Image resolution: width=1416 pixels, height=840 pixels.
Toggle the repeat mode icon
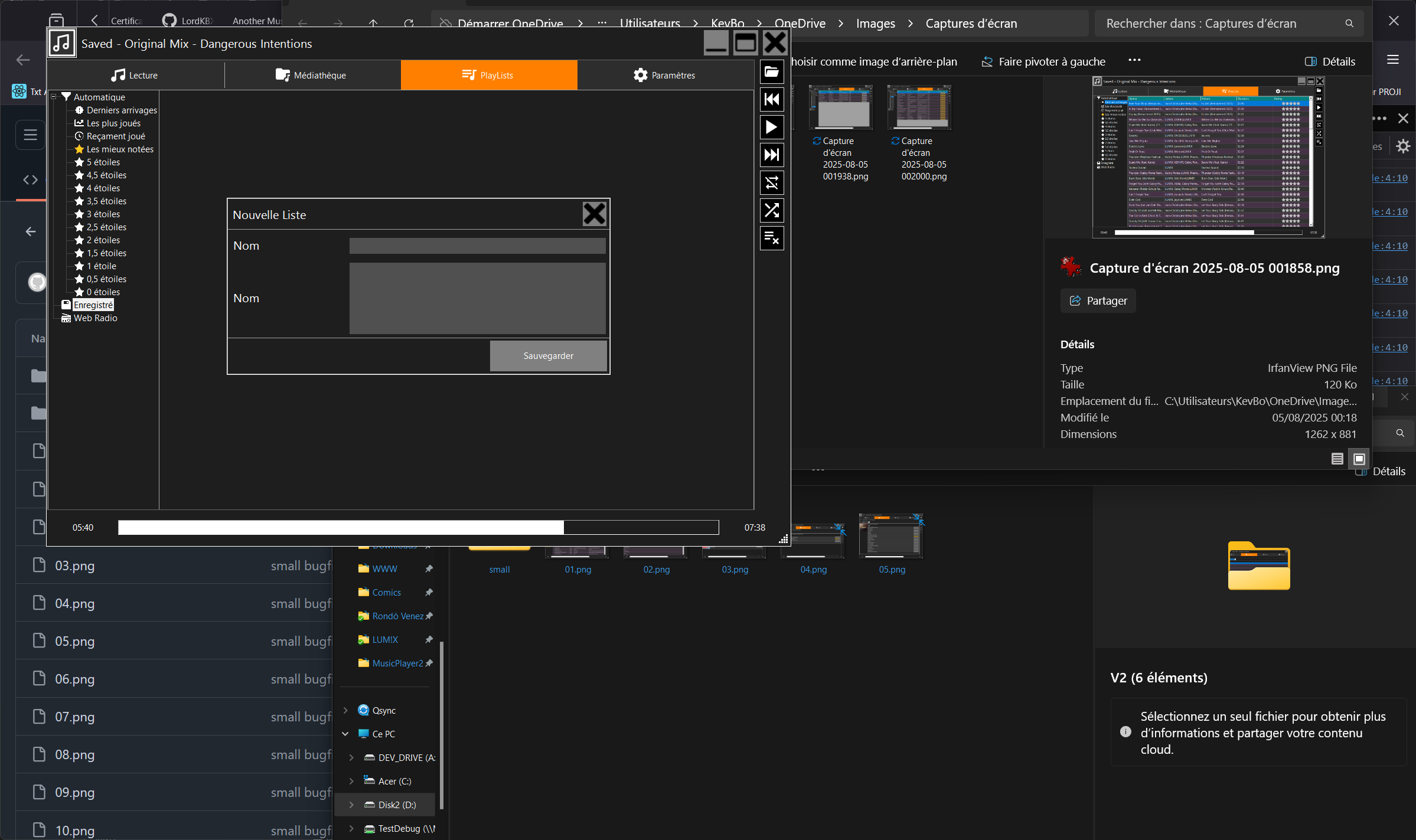tap(771, 183)
